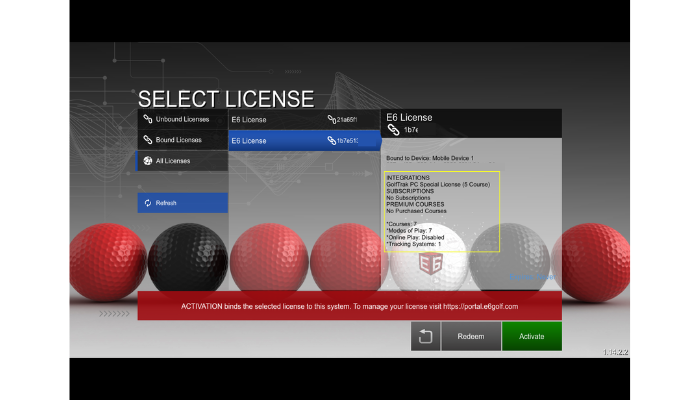Click the All Licenses globe icon

(147, 161)
